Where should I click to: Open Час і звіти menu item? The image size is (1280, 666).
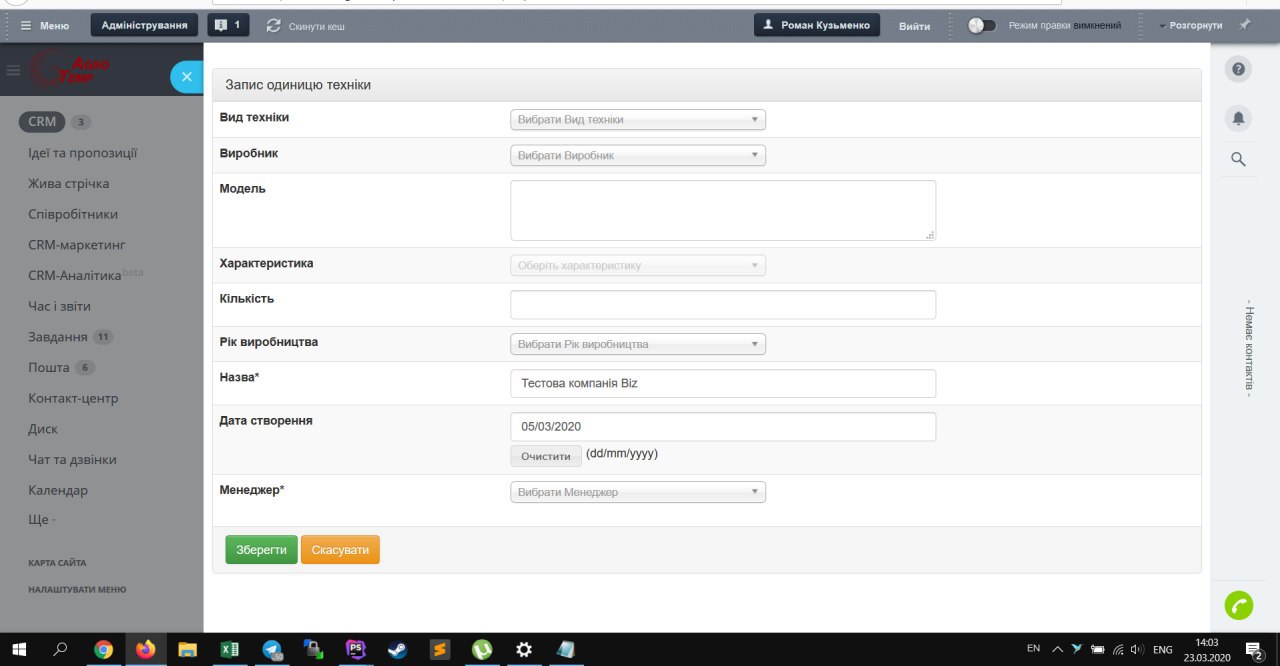59,306
